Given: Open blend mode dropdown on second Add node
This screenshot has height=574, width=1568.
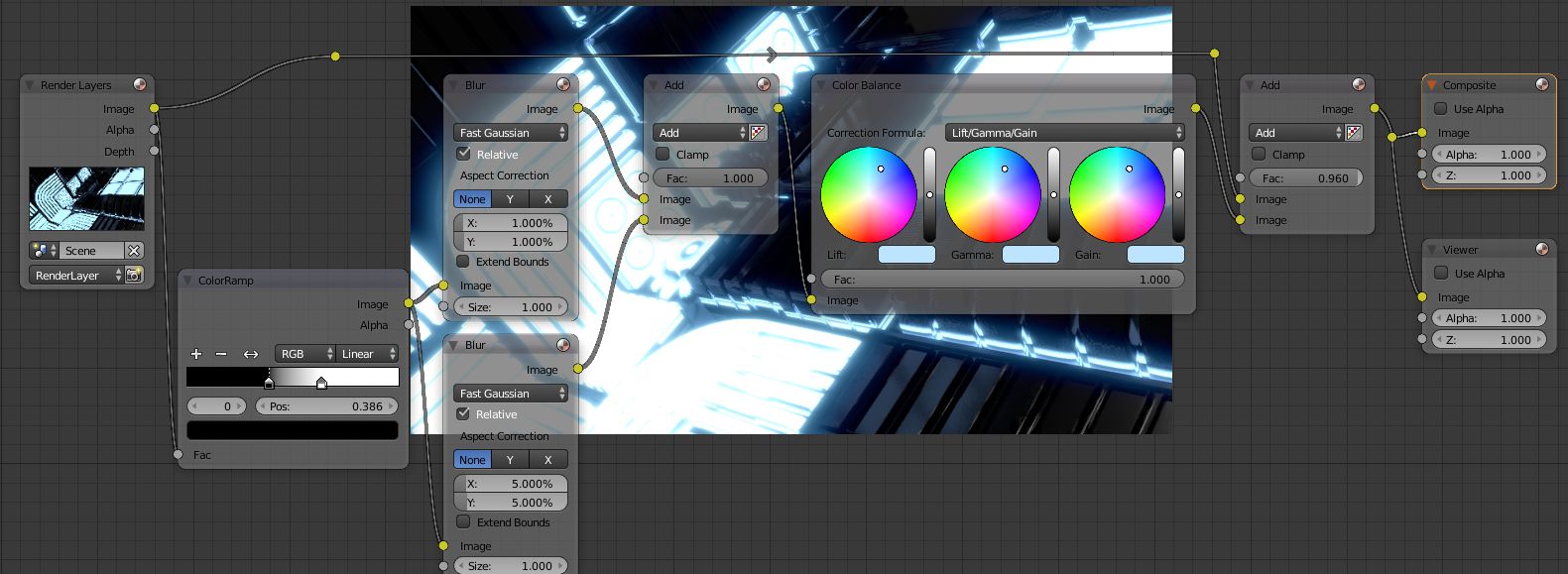Looking at the screenshot, I should click(1295, 133).
